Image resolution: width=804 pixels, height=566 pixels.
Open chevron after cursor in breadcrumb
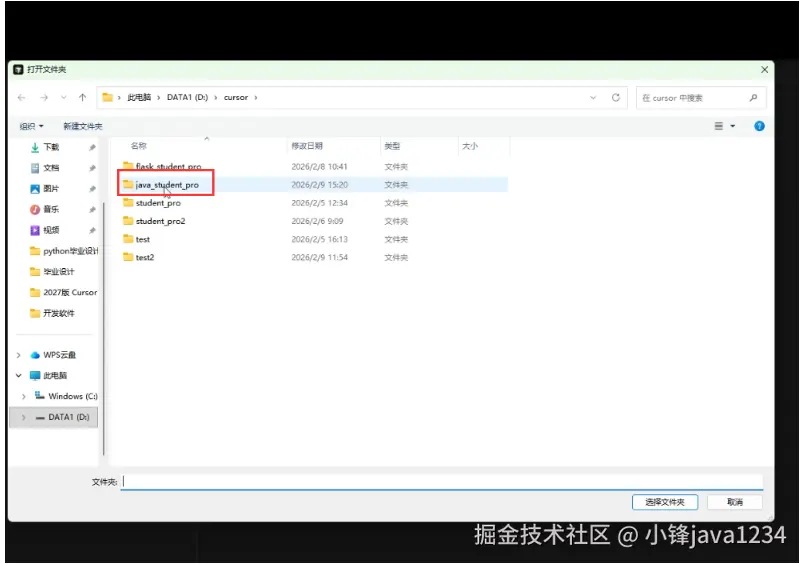pos(255,97)
